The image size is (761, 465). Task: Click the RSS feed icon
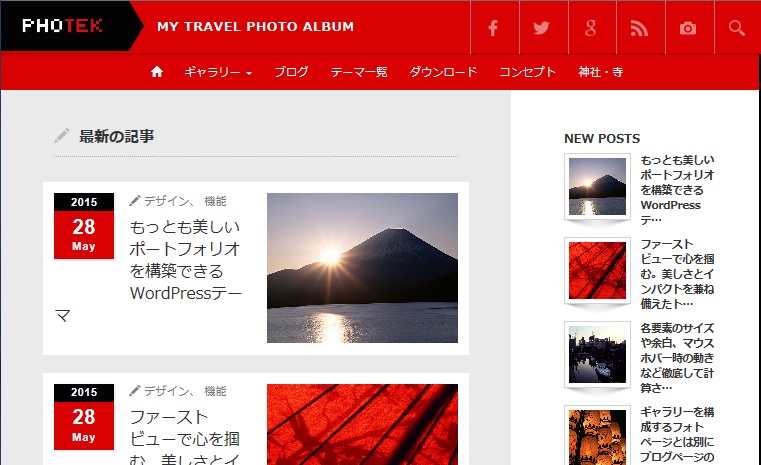click(641, 28)
